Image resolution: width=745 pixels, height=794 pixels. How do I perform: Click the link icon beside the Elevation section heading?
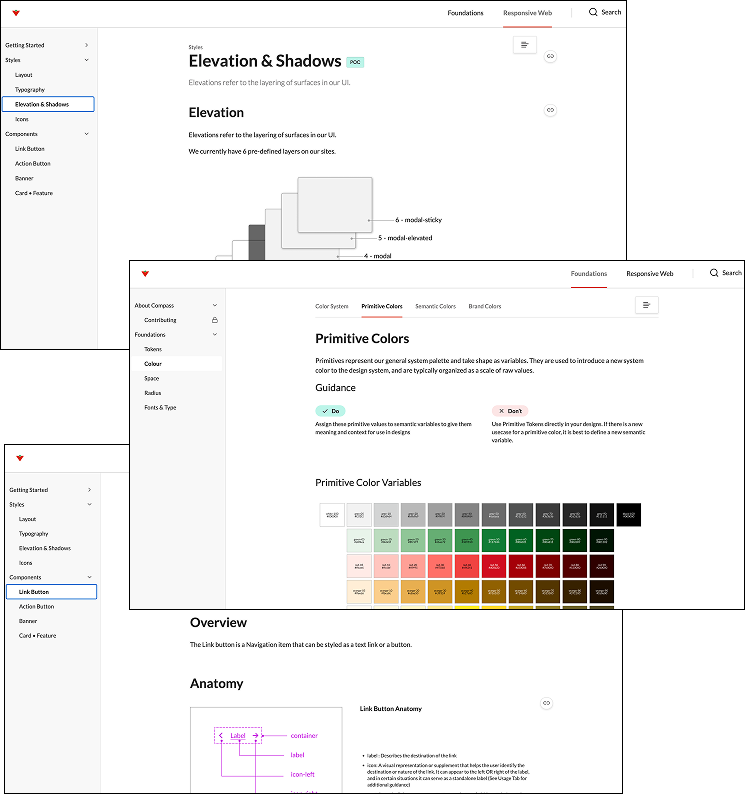coord(550,110)
